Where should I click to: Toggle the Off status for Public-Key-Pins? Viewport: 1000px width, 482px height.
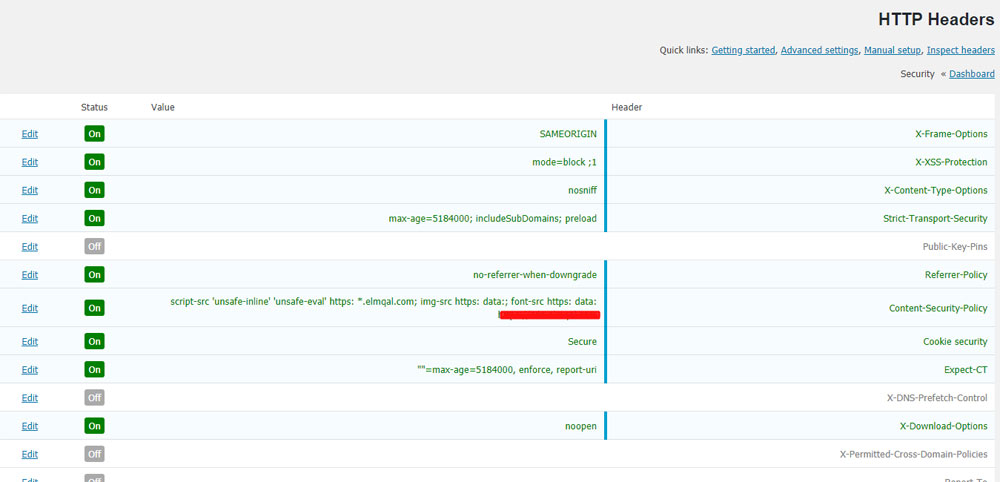[94, 246]
